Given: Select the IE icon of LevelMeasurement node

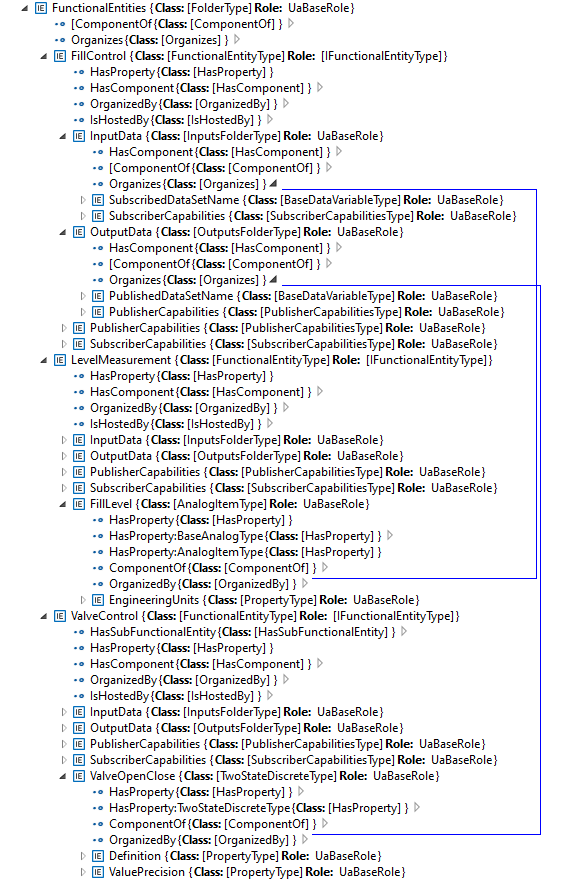Looking at the screenshot, I should [60, 360].
